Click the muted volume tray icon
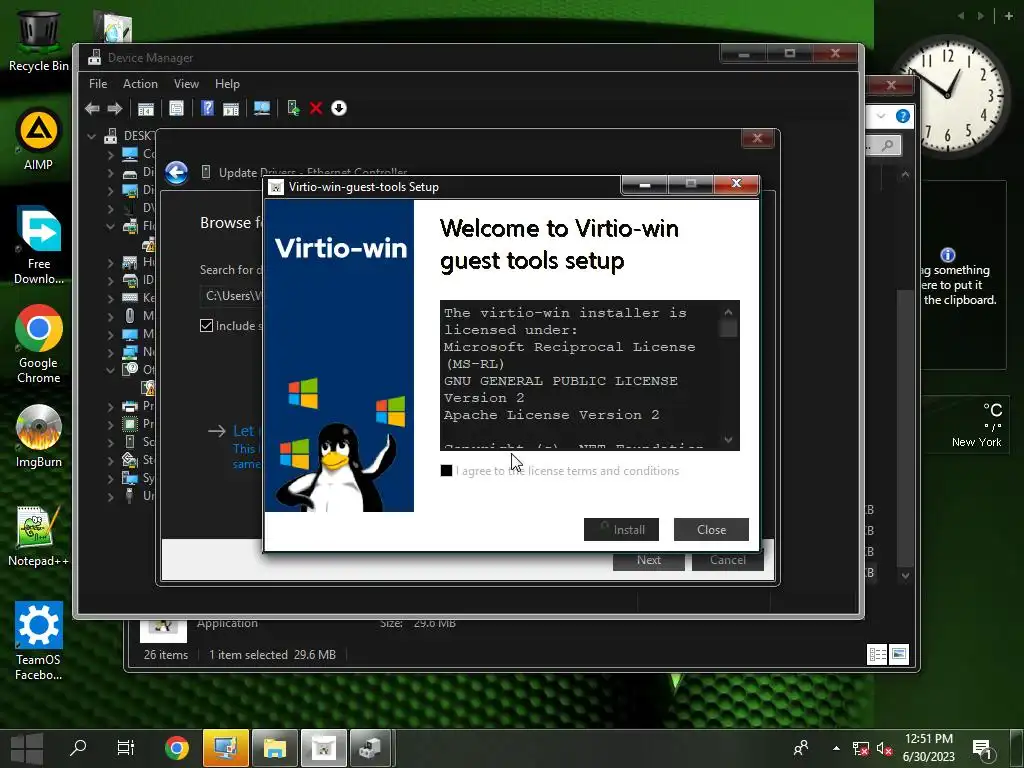Image resolution: width=1024 pixels, height=768 pixels. tap(884, 748)
